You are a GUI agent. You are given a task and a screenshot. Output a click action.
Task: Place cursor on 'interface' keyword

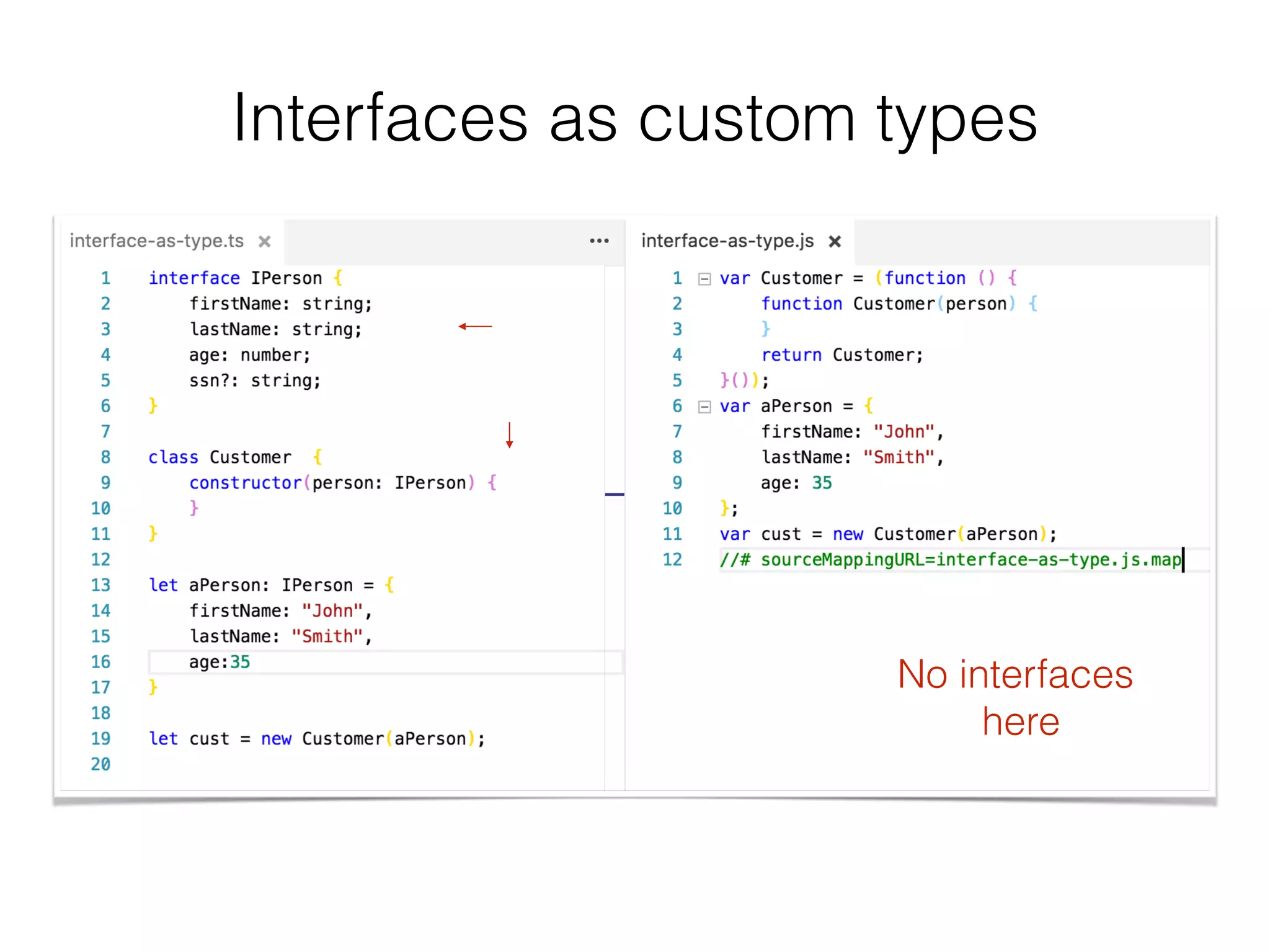point(194,278)
